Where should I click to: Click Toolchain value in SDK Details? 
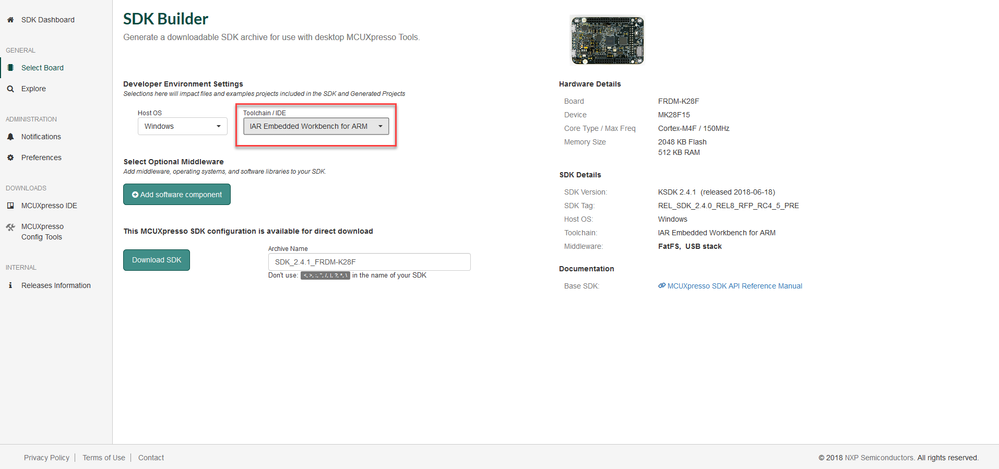717,233
